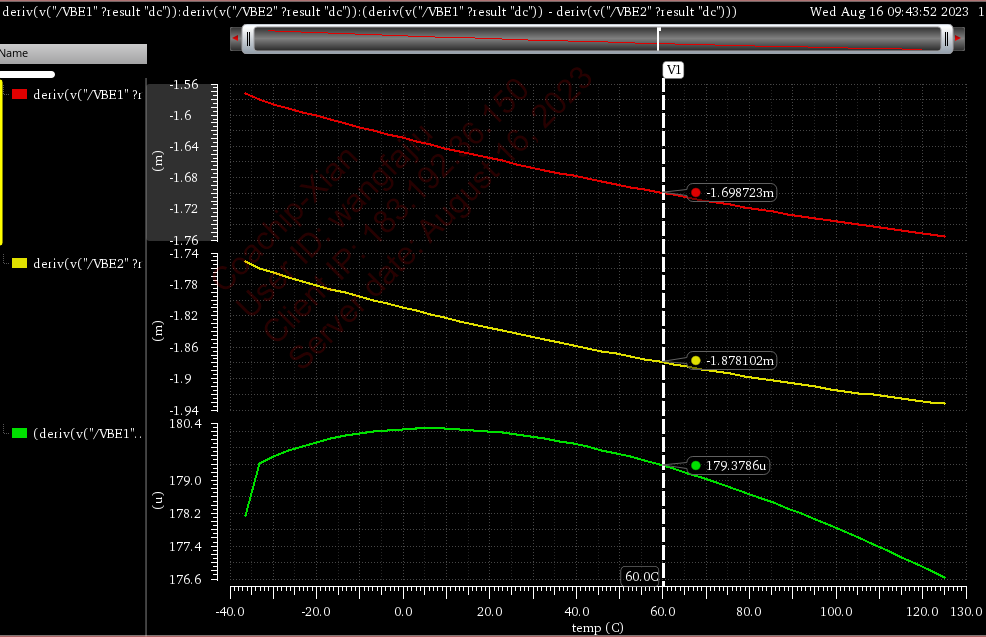Click the left handle of zoom slider
Screen dimensions: 986x637
248,39
